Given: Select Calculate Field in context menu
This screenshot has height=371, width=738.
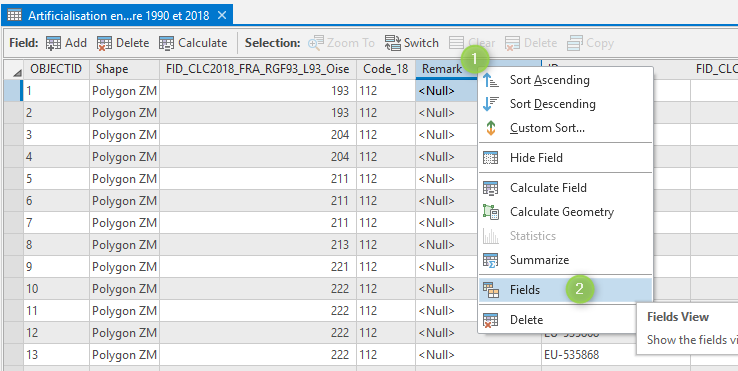Looking at the screenshot, I should [x=565, y=188].
